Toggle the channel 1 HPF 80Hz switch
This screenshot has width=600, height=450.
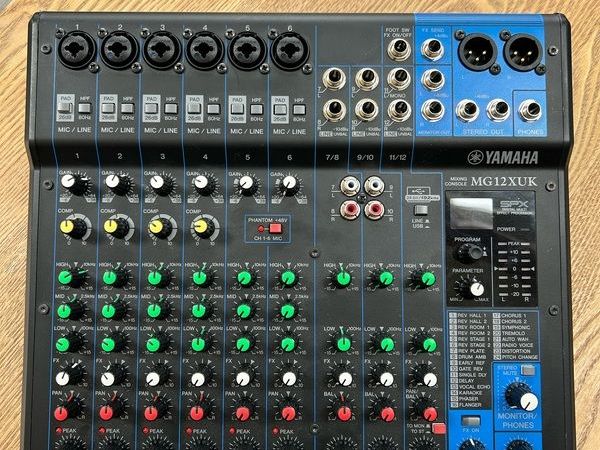(85, 108)
